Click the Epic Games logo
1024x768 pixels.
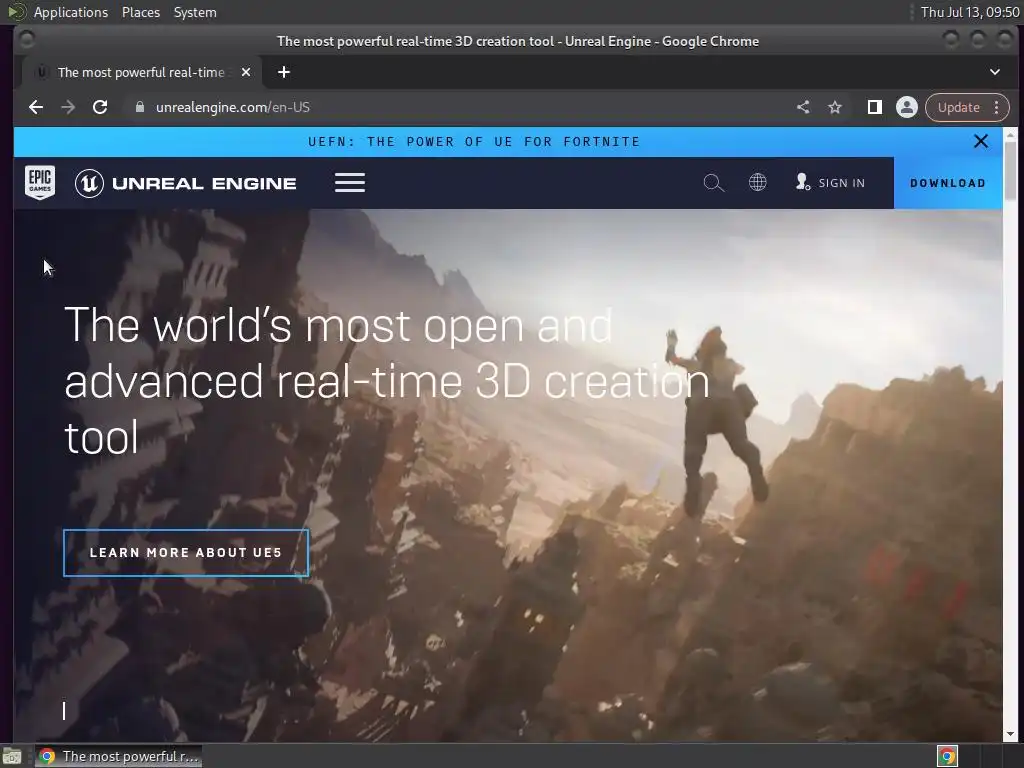coord(40,182)
